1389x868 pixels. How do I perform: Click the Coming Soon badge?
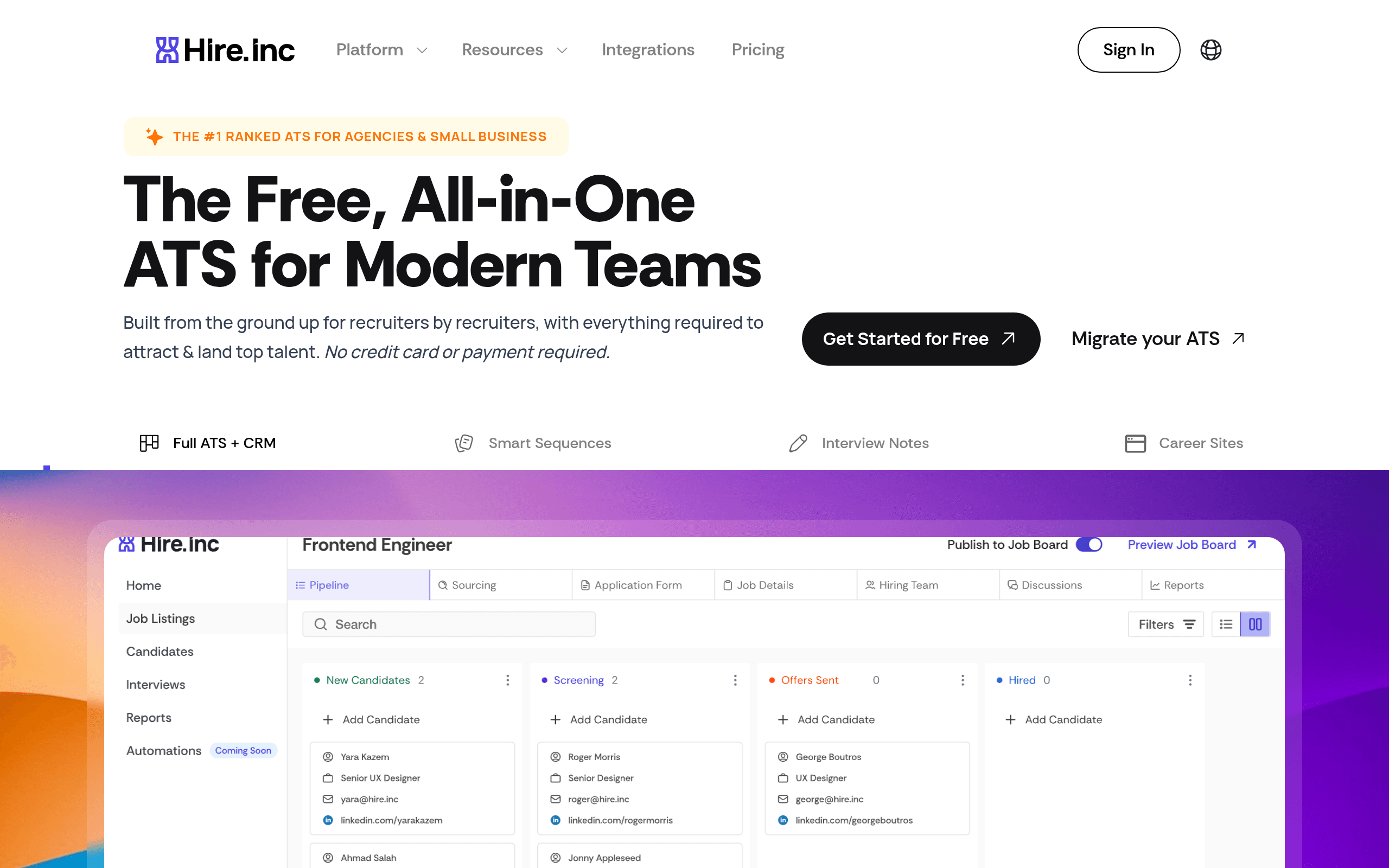coord(243,750)
